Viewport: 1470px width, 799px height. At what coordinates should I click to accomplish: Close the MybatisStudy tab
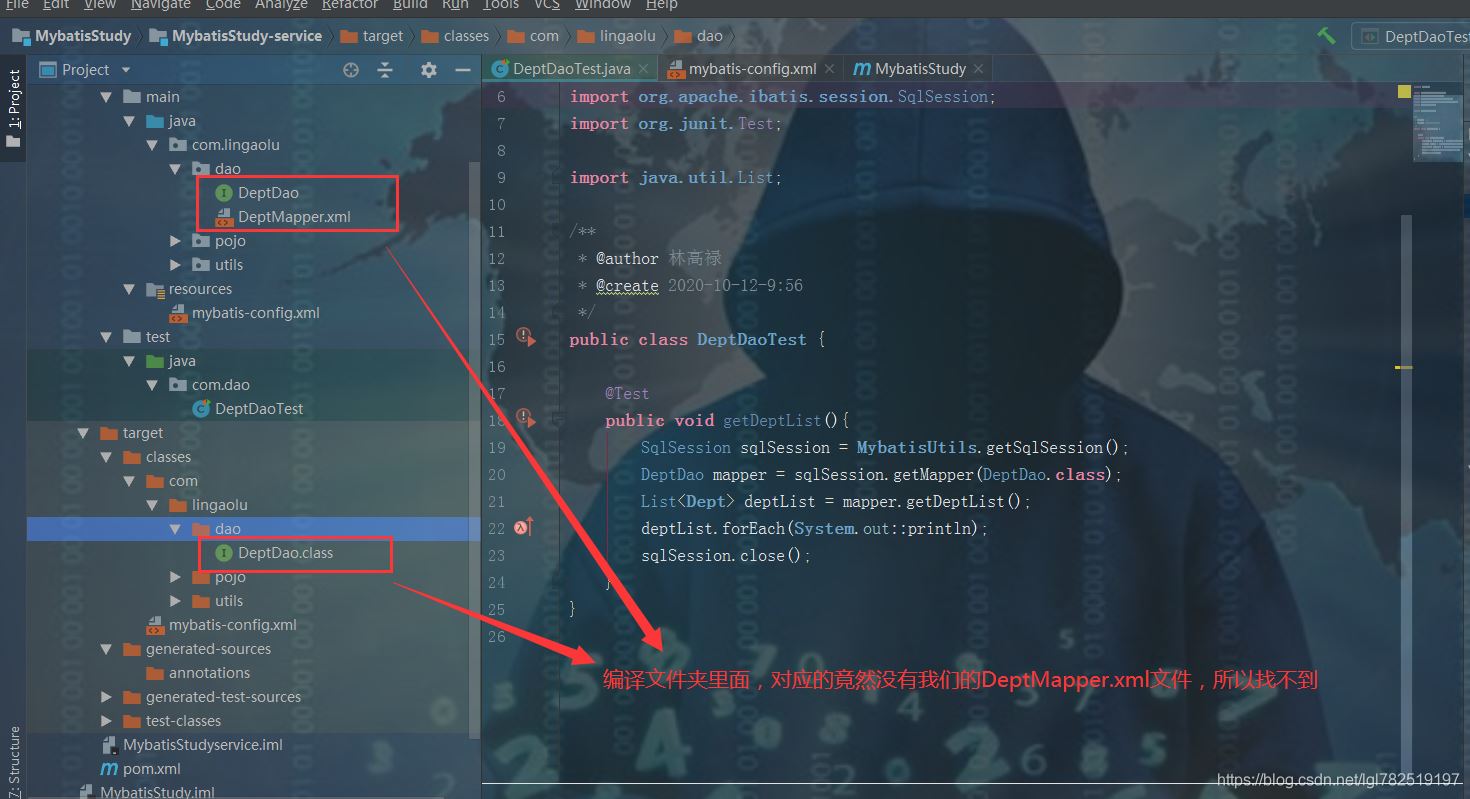point(978,69)
